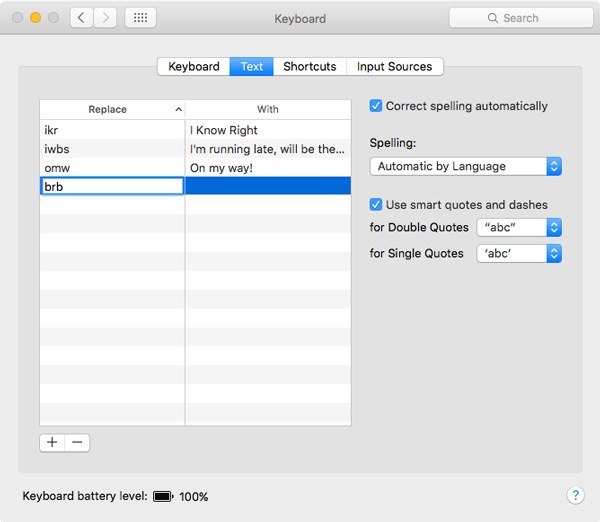The height and width of the screenshot is (522, 600).
Task: Click the 'Keyboard battery level:' label
Action: point(85,496)
